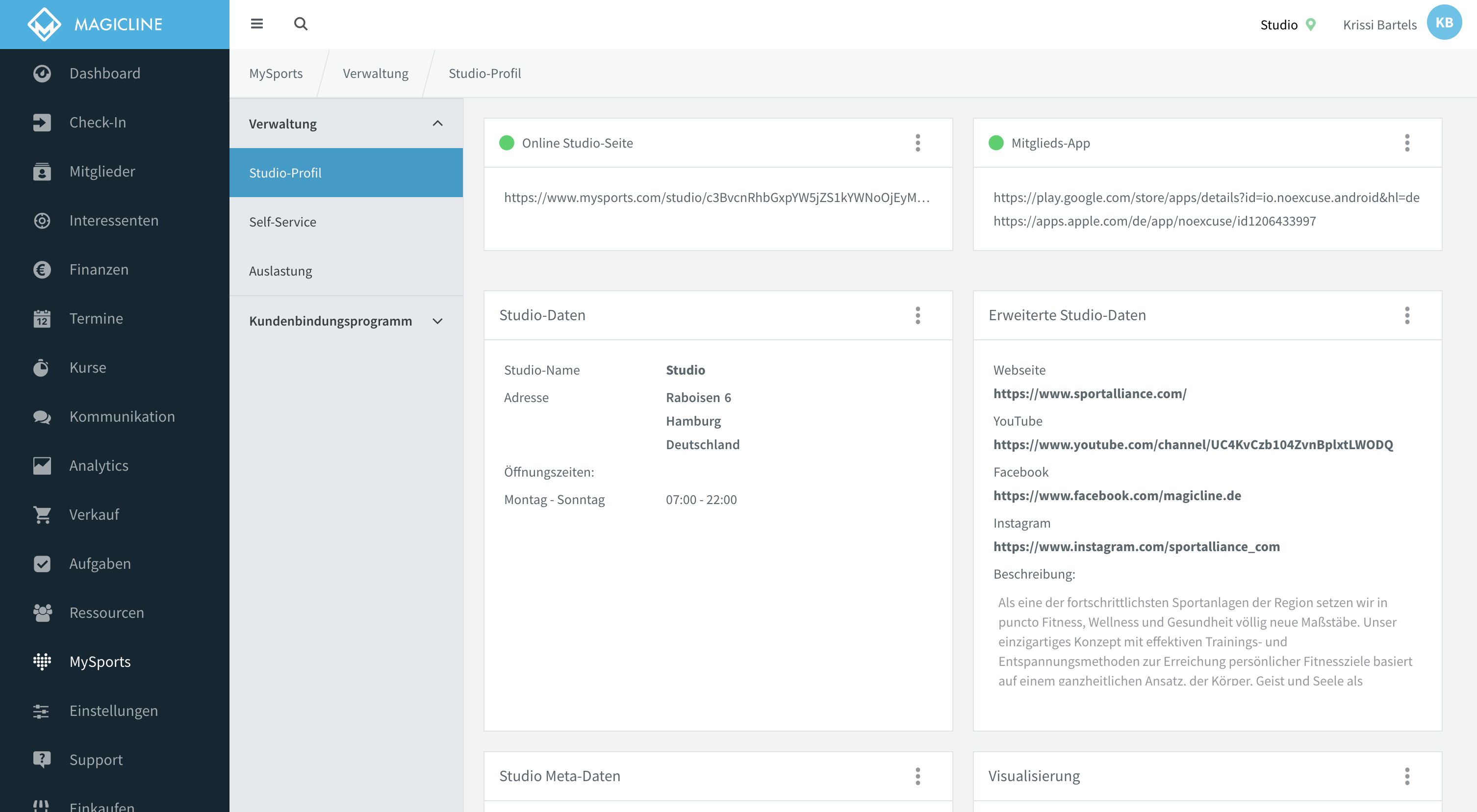1477x812 pixels.
Task: Click the Kurse stopwatch icon
Action: pyautogui.click(x=41, y=368)
